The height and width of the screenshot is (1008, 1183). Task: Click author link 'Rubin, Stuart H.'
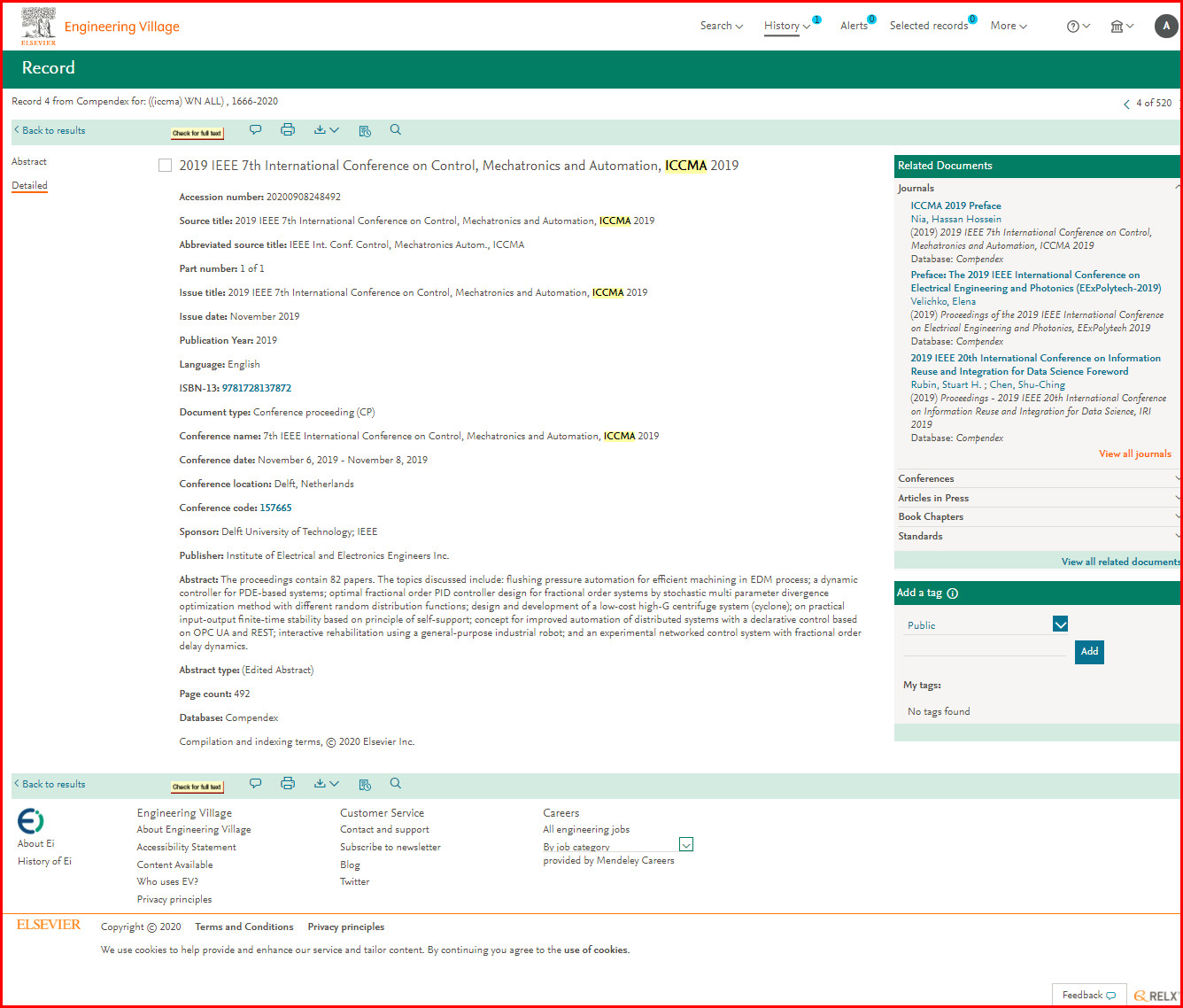(946, 384)
